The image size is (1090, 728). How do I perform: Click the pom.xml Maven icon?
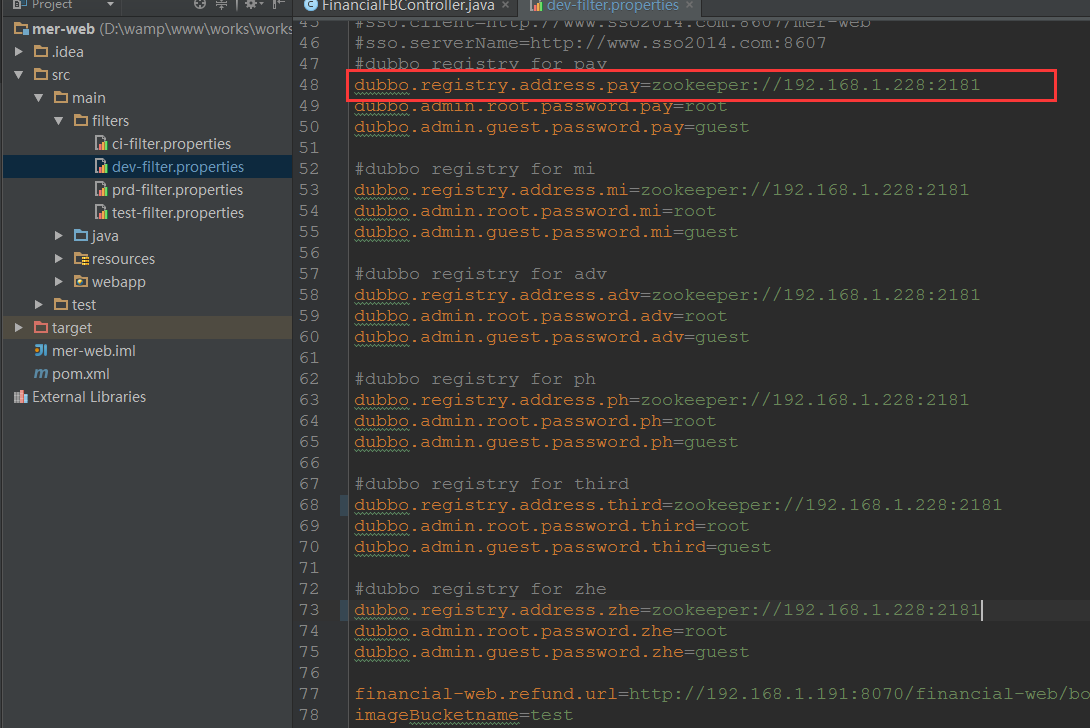[x=41, y=373]
